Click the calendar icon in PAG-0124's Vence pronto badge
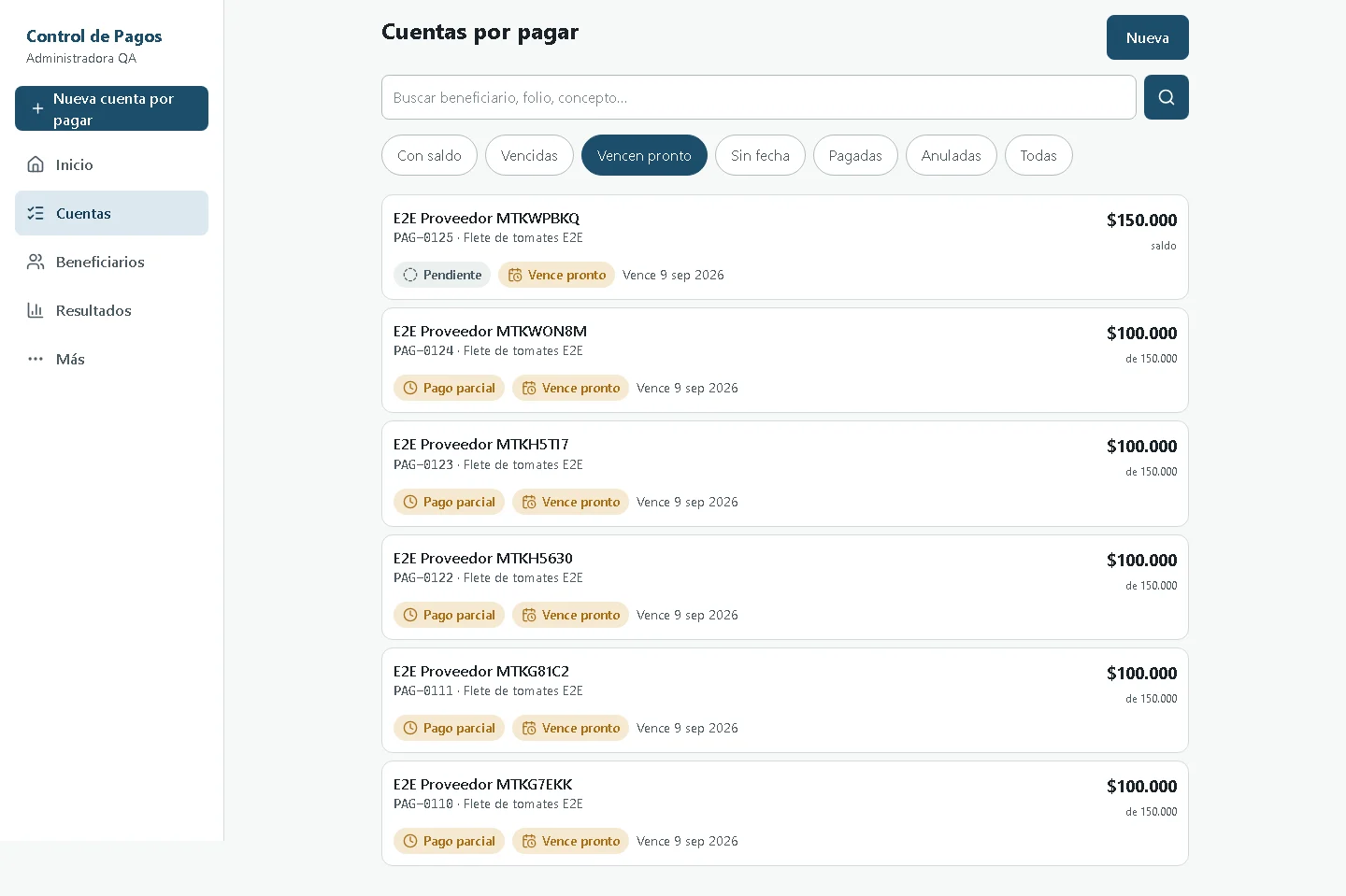 tap(529, 388)
